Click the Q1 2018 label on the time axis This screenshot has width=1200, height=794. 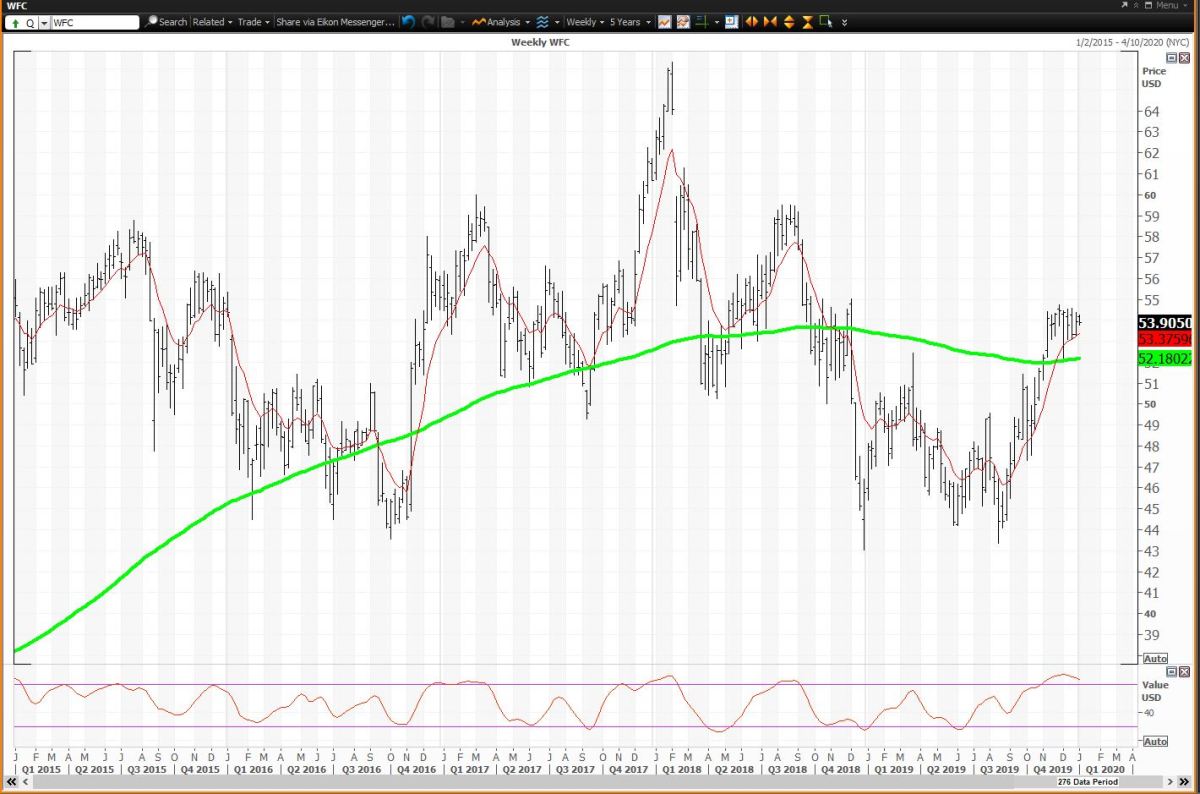[679, 769]
